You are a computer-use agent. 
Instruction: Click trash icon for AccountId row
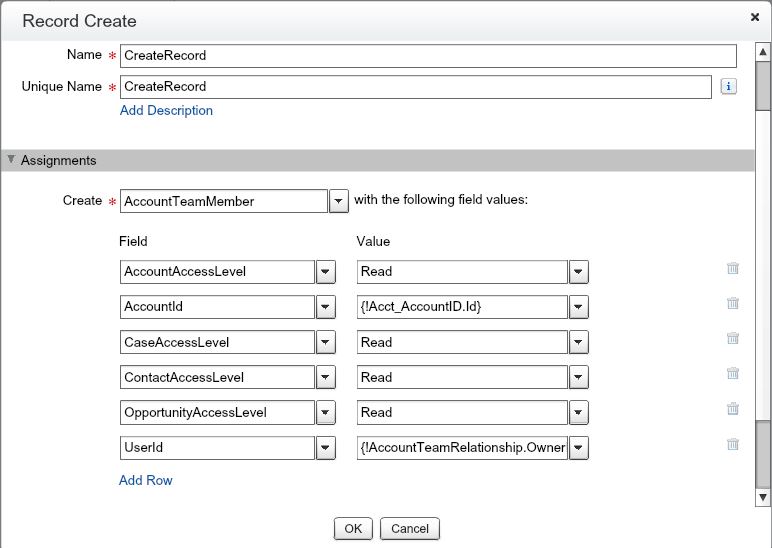(x=733, y=304)
